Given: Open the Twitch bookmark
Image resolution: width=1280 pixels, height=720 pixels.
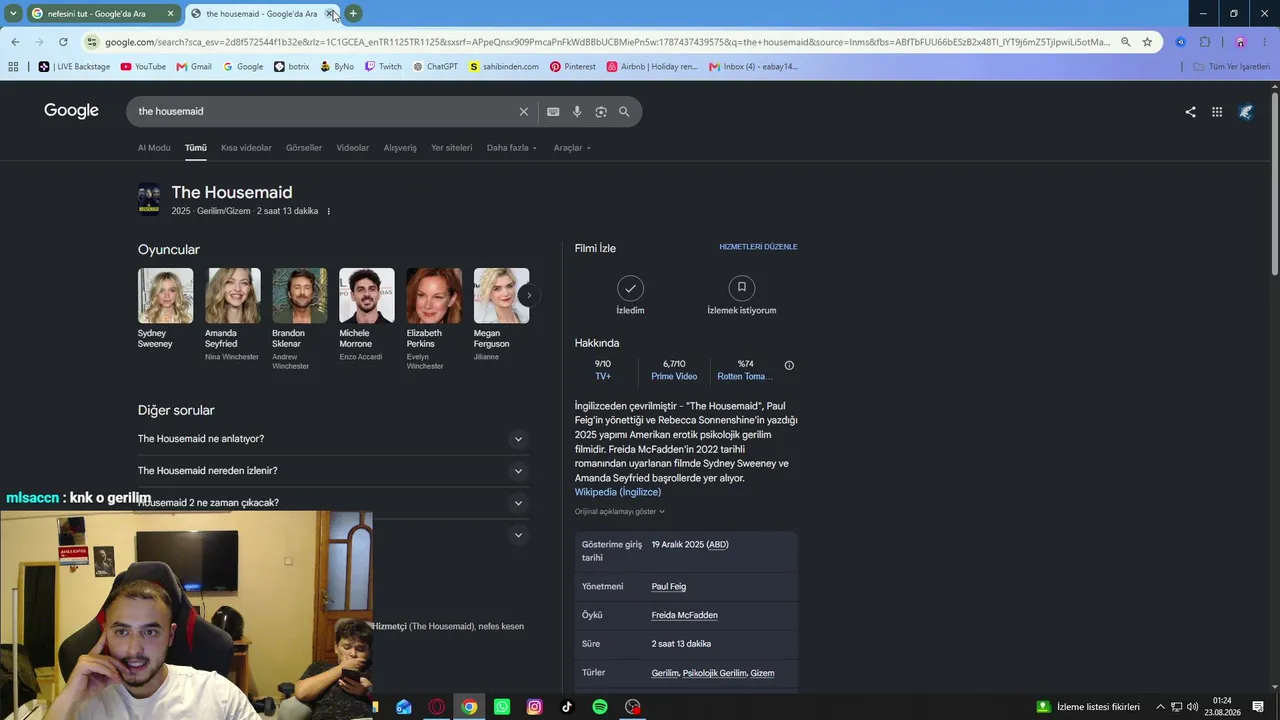Looking at the screenshot, I should click(383, 67).
